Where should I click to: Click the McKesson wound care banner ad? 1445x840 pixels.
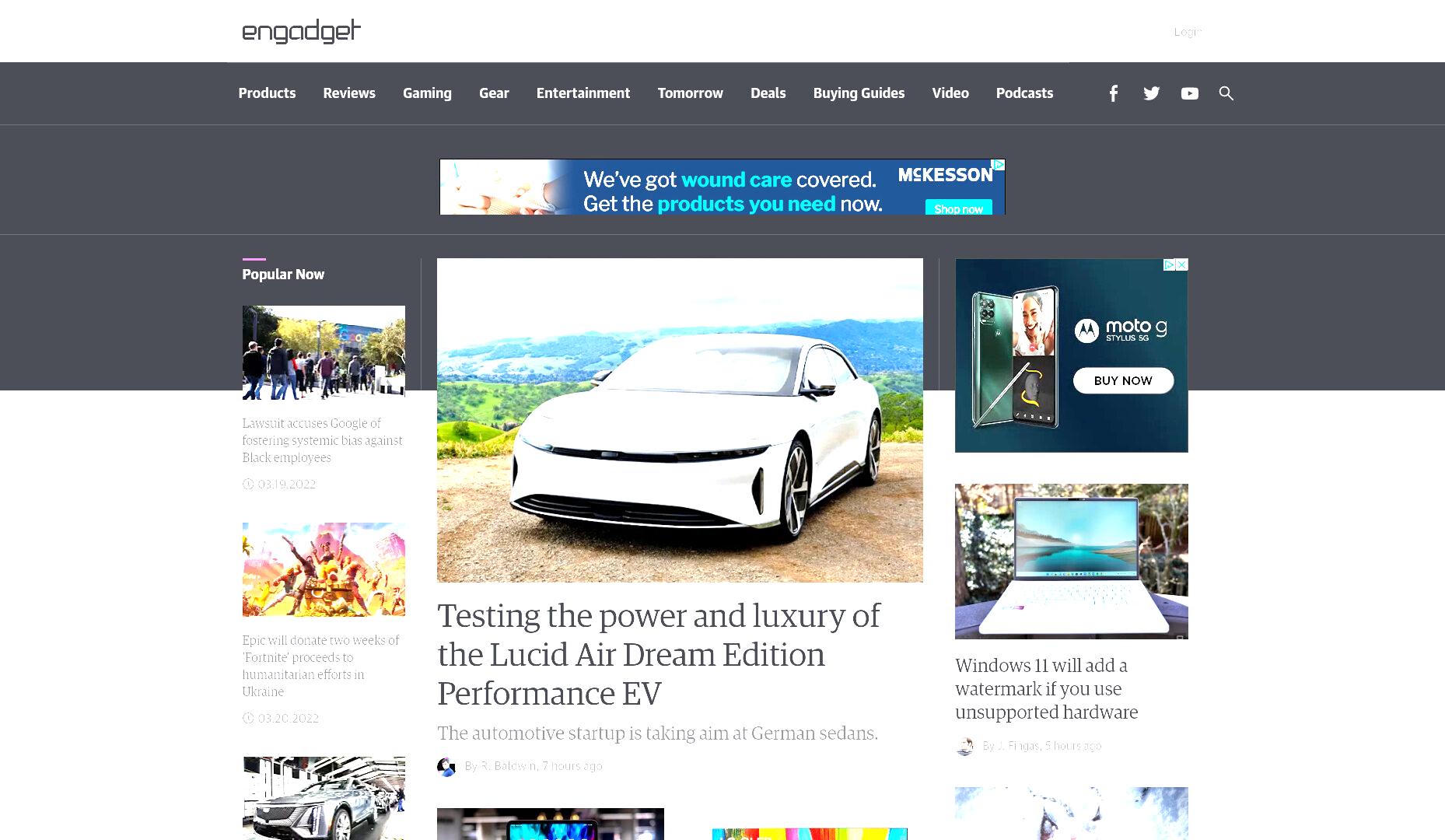[x=722, y=187]
